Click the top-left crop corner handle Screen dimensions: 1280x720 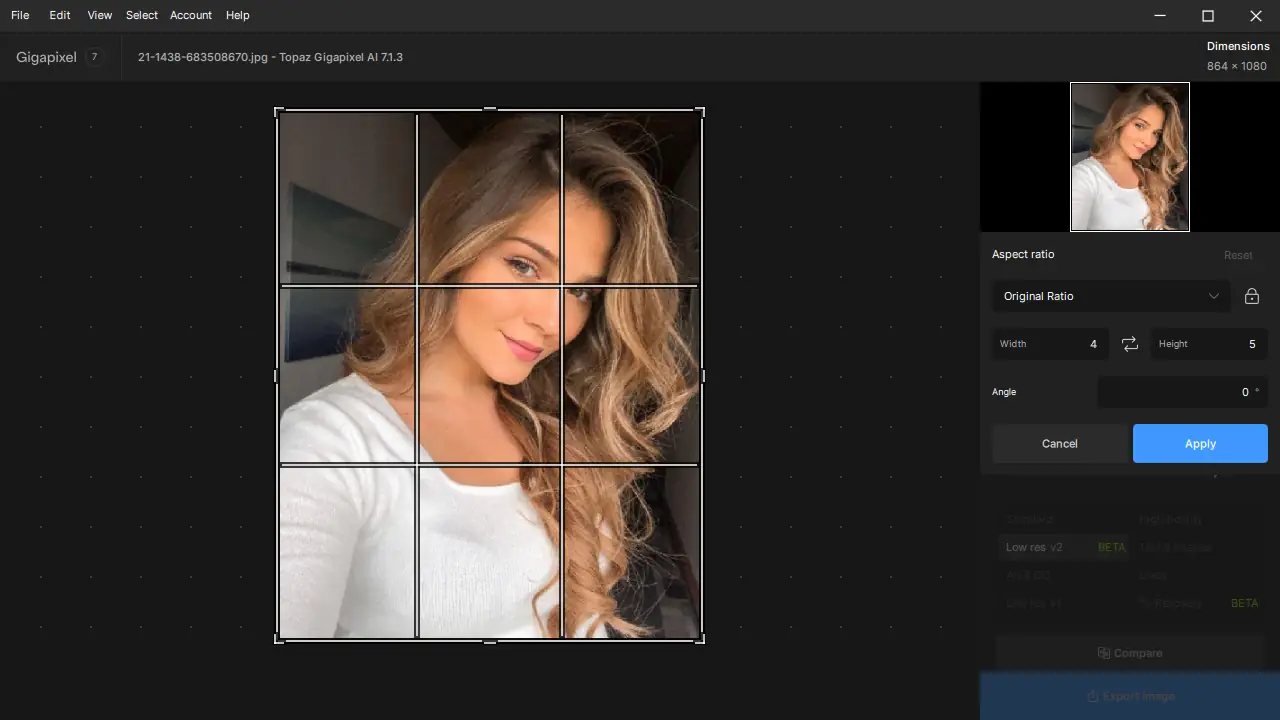[x=279, y=111]
